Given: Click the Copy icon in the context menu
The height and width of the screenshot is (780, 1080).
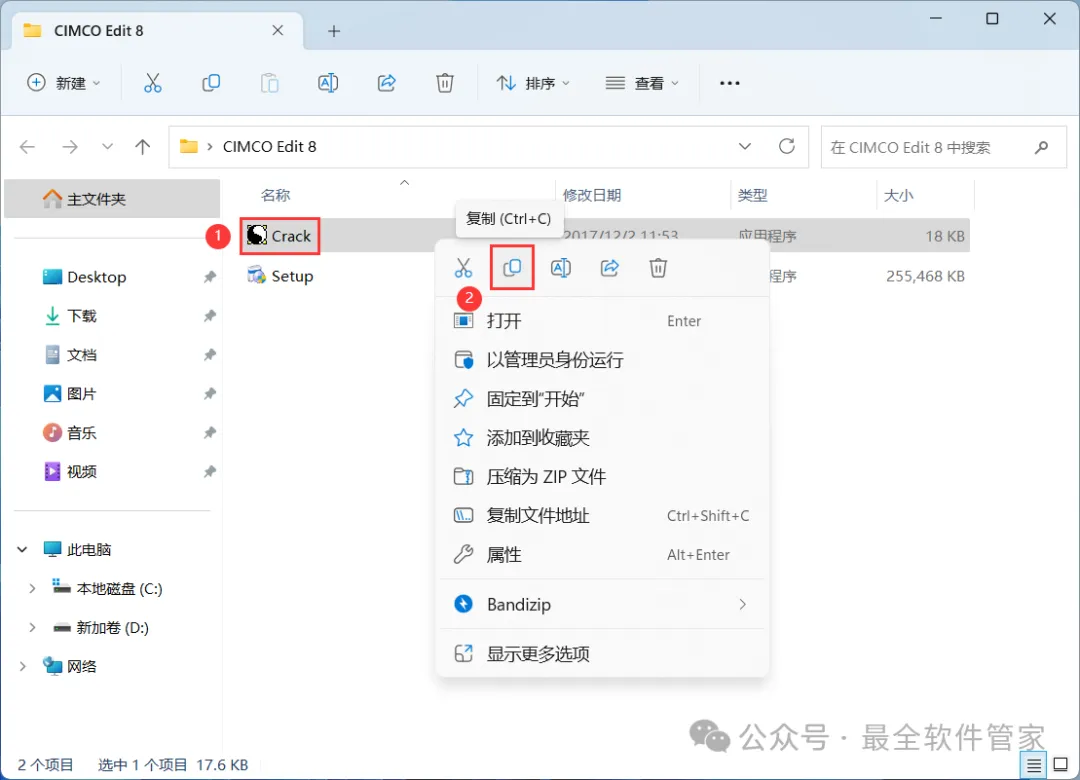Looking at the screenshot, I should pyautogui.click(x=512, y=267).
